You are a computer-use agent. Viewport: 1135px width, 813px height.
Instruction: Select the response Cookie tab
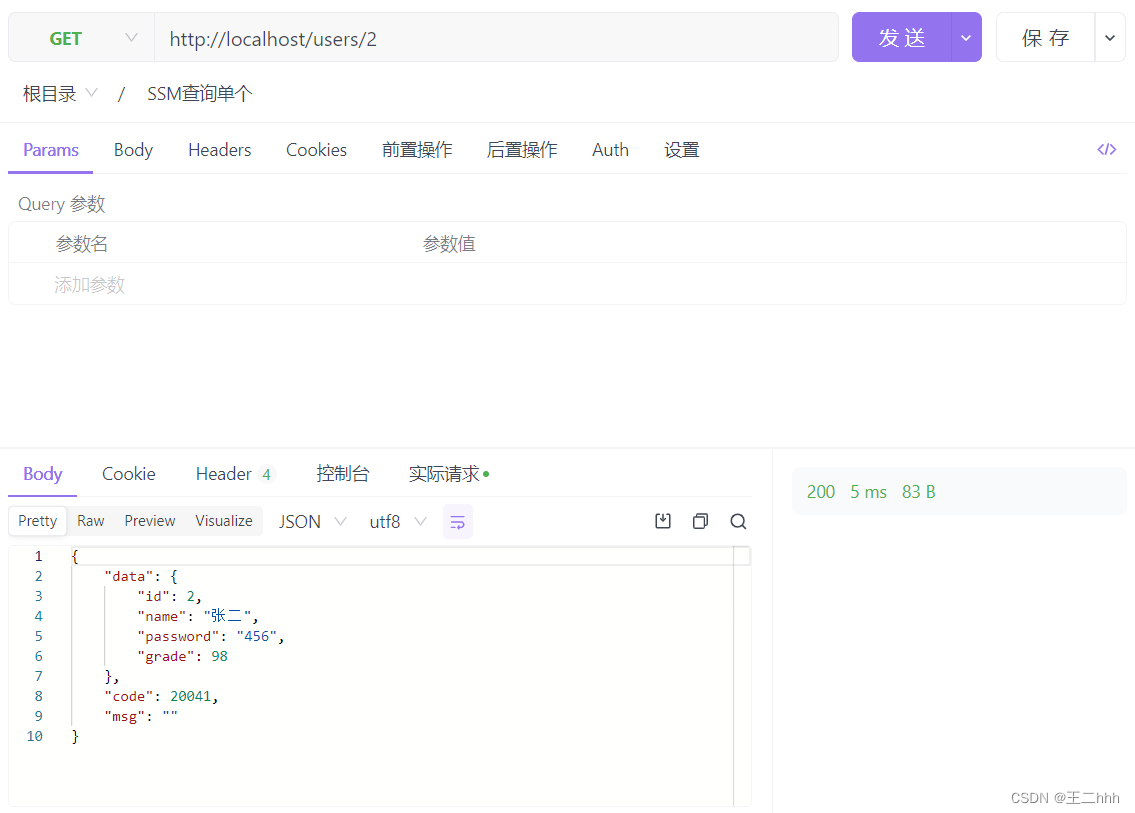[x=128, y=474]
